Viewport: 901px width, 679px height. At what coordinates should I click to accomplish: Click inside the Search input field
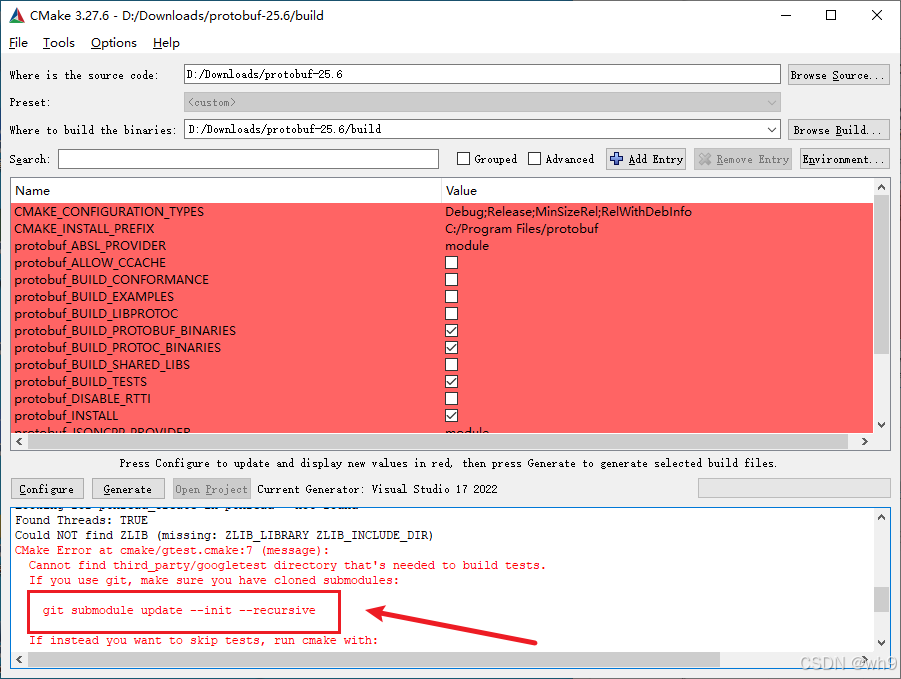coord(250,158)
